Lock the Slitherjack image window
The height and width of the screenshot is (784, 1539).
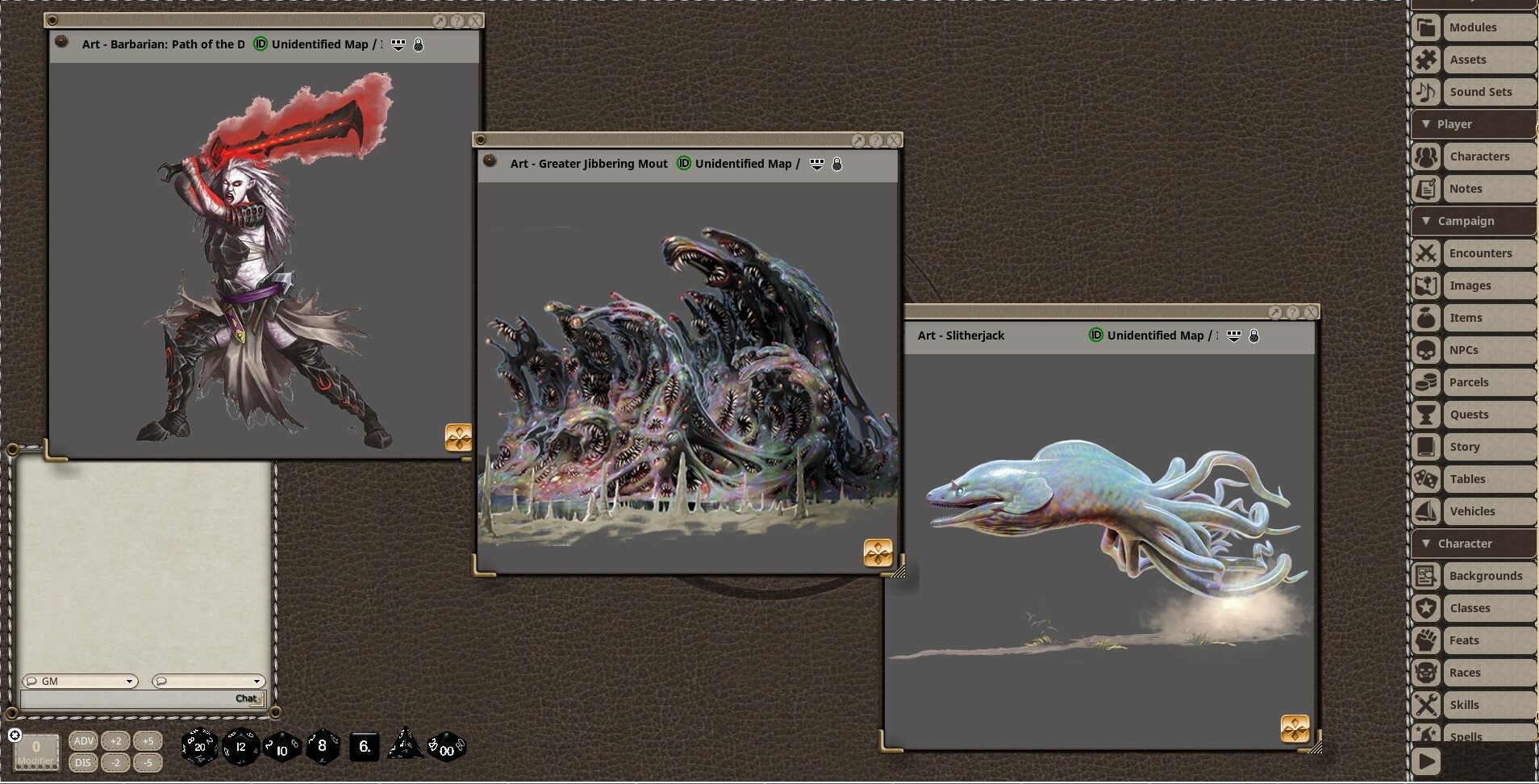[1255, 336]
